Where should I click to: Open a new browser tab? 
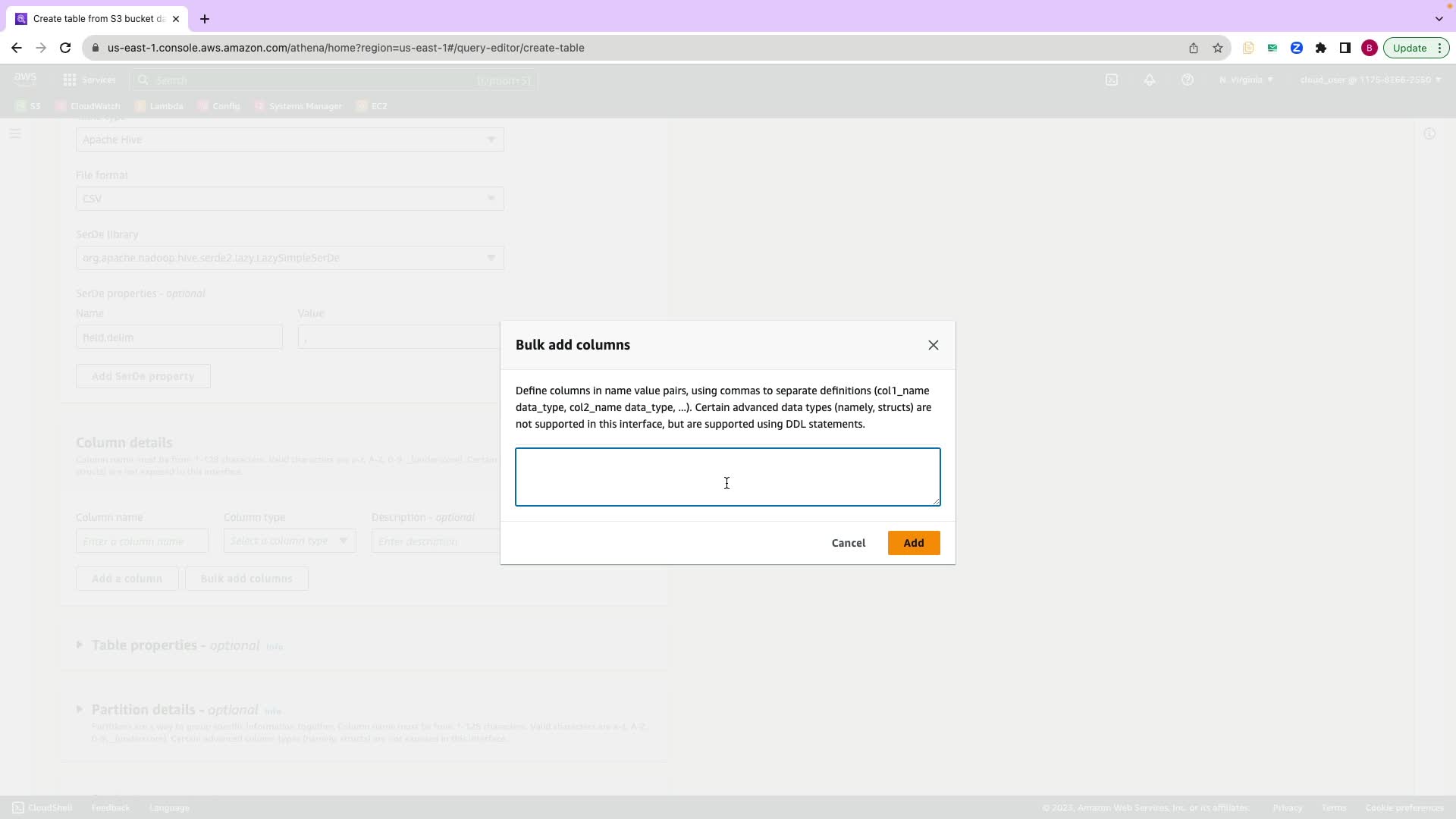[204, 19]
